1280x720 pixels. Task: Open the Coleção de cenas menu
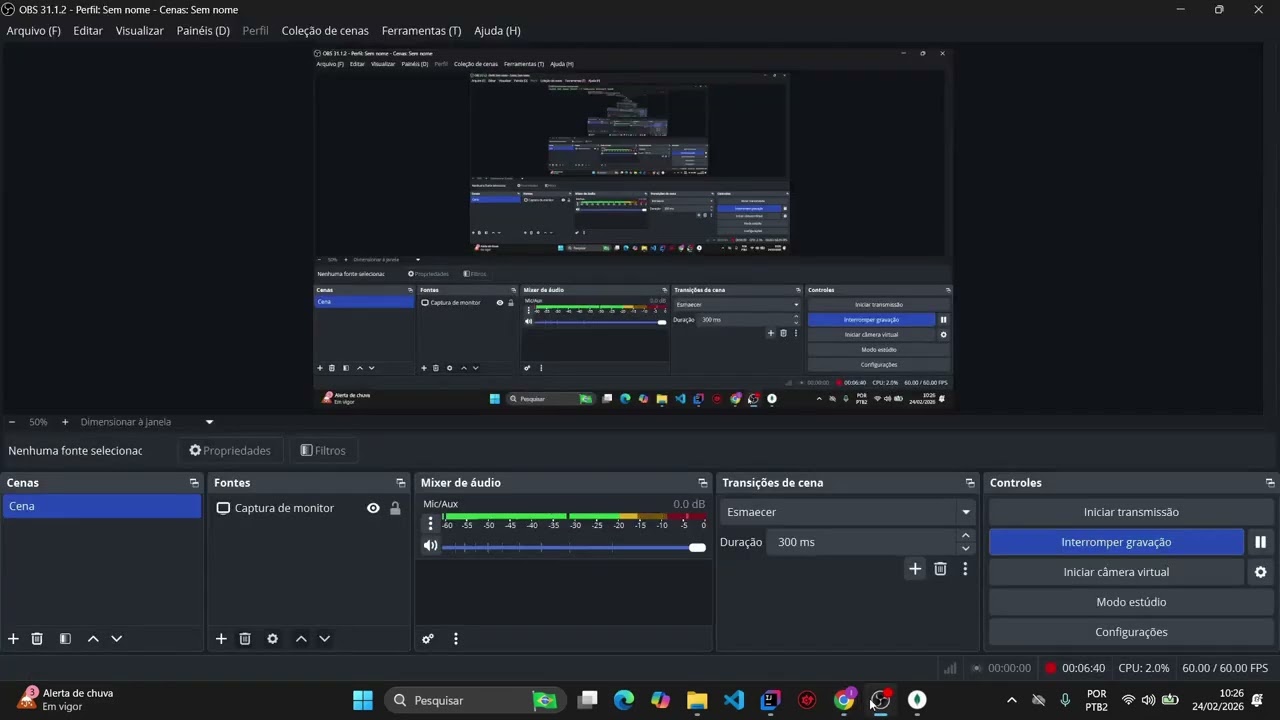pos(325,30)
